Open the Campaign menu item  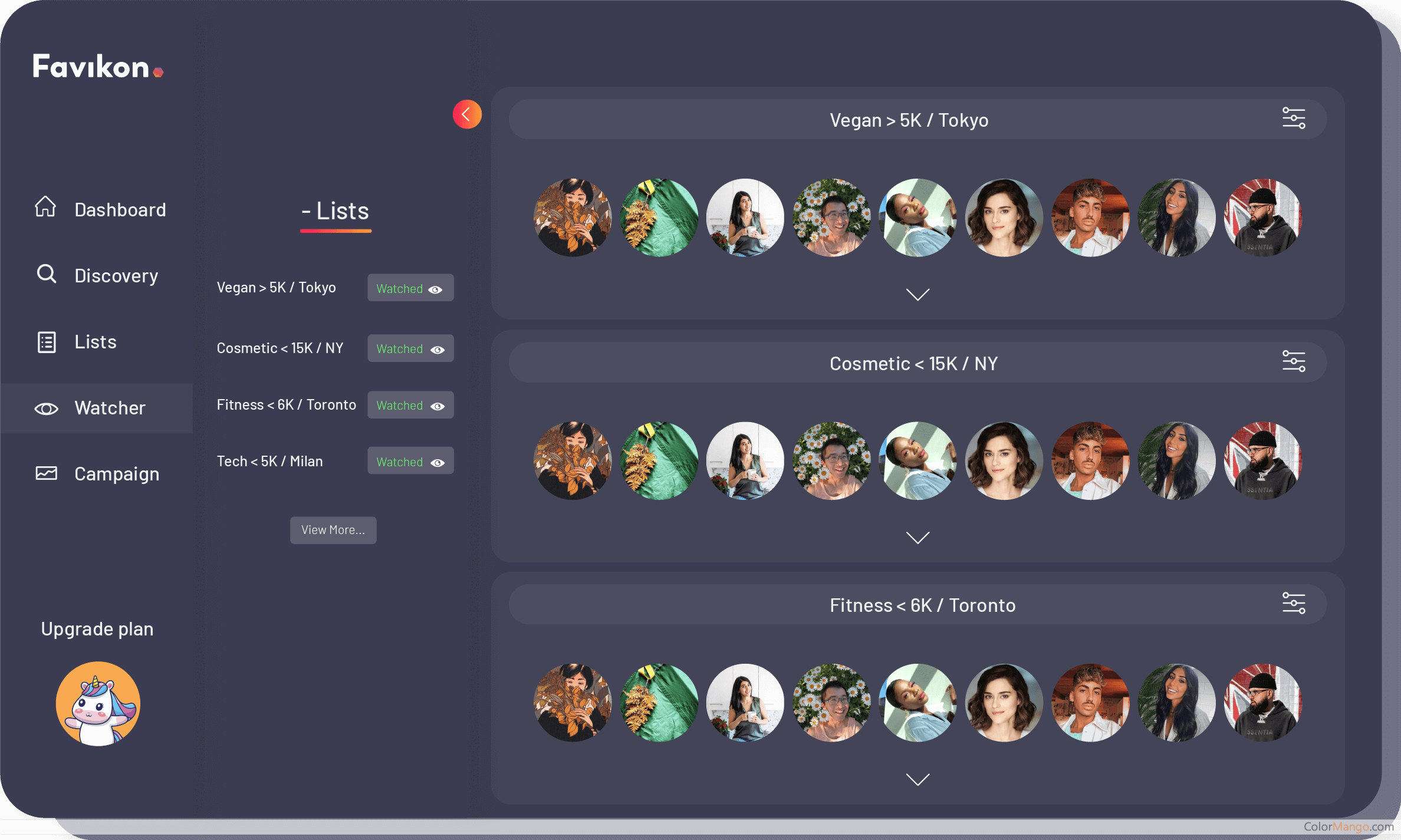(x=116, y=474)
